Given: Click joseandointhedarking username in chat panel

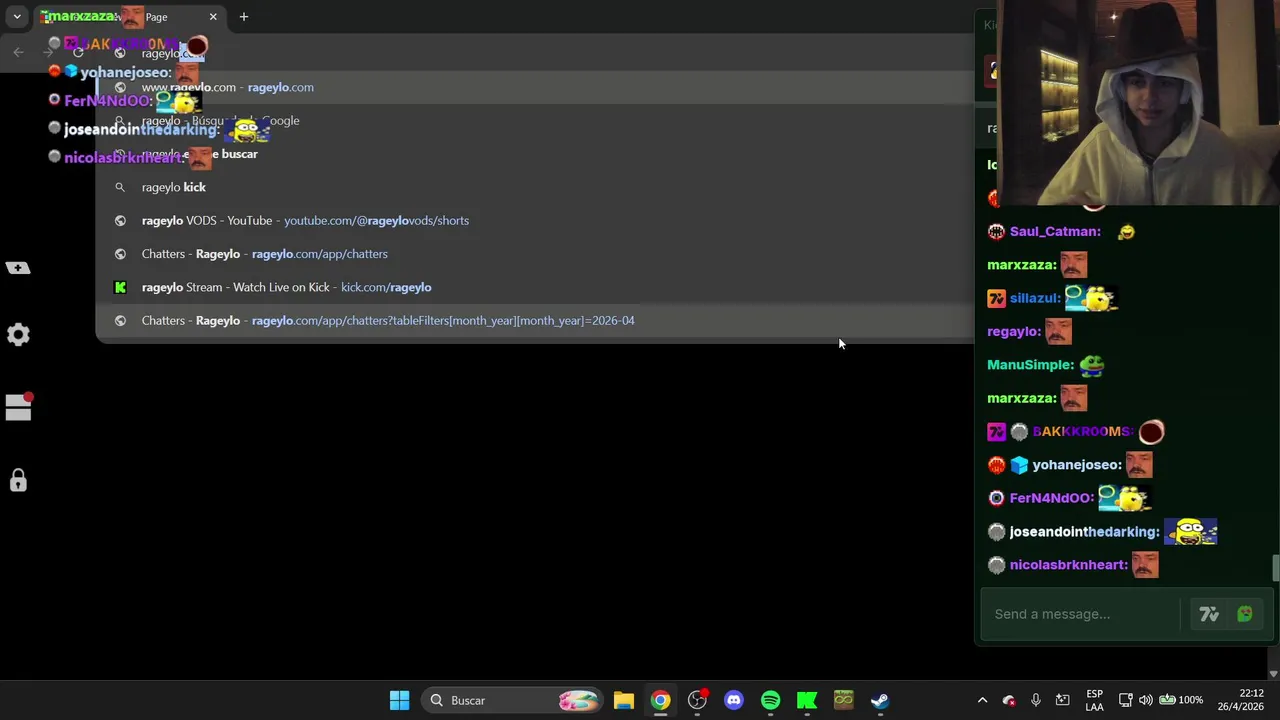Looking at the screenshot, I should [x=1084, y=532].
